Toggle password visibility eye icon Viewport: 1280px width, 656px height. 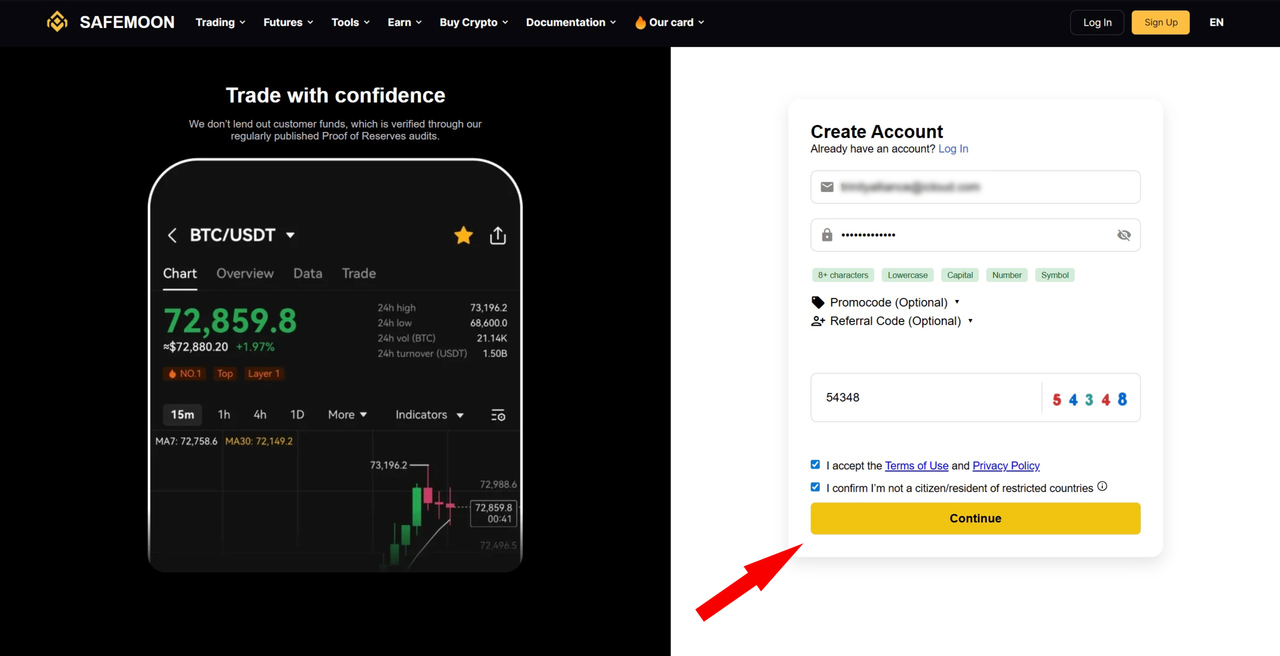click(1124, 235)
